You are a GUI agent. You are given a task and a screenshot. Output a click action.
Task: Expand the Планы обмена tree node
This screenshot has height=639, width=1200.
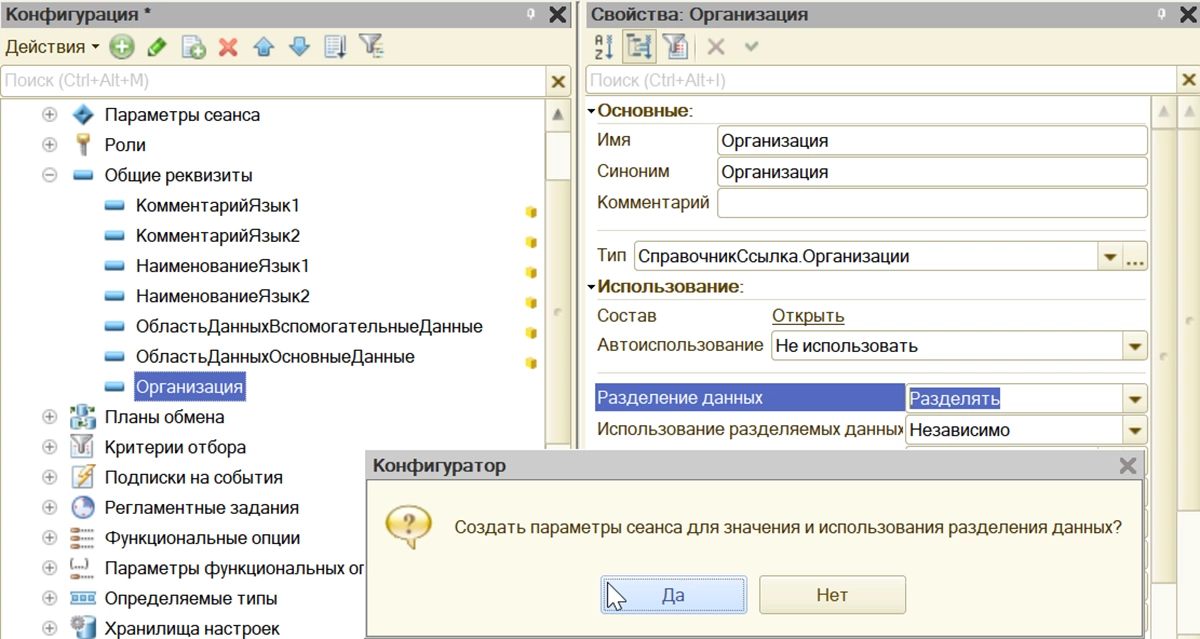click(x=49, y=417)
